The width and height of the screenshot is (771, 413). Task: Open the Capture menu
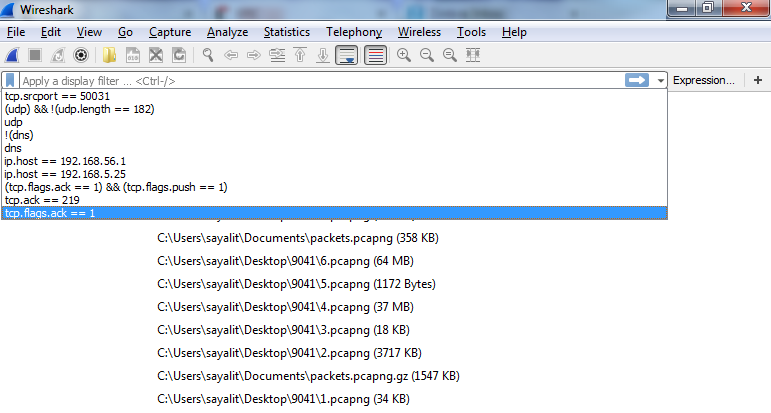170,32
